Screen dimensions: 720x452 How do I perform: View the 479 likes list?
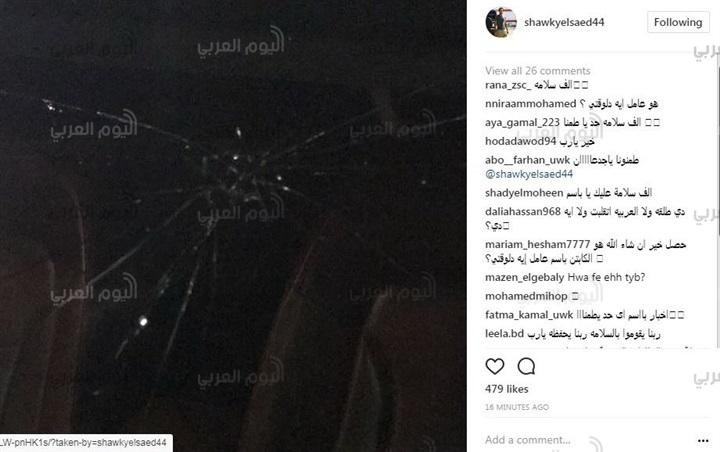[x=506, y=389]
